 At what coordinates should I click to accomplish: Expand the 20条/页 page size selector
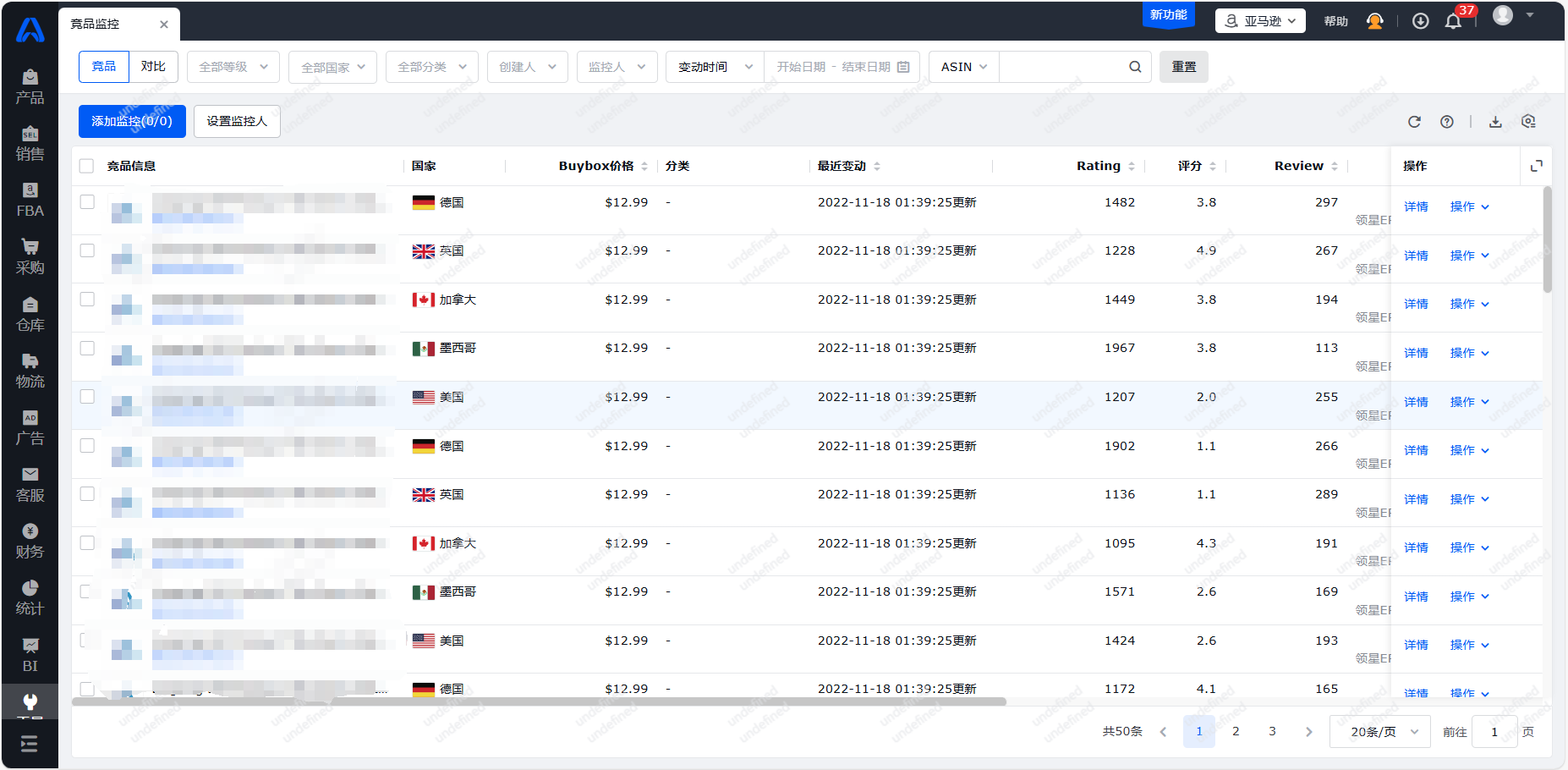[x=1379, y=732]
